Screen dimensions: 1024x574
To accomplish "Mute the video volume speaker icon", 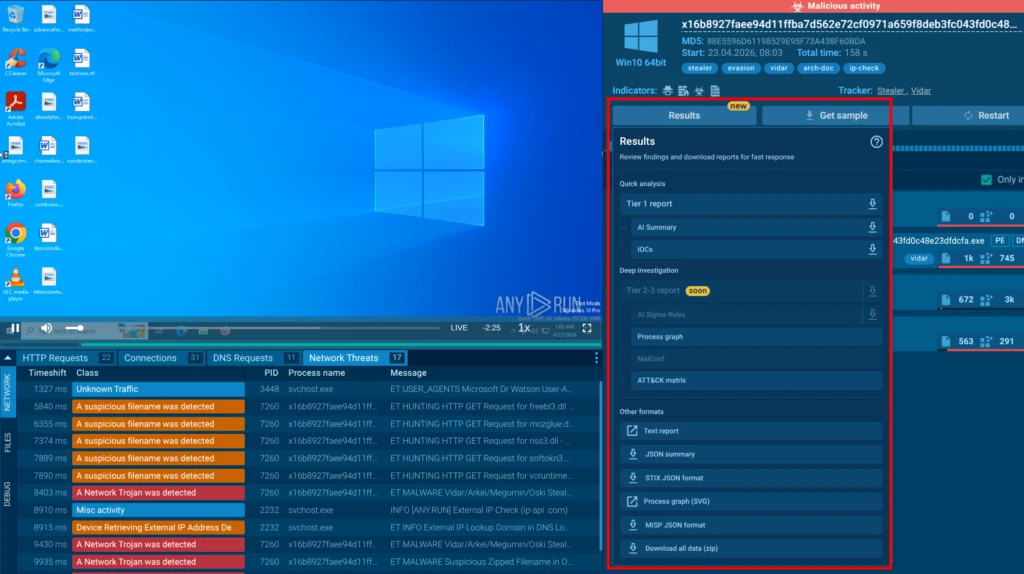I will tap(46, 328).
